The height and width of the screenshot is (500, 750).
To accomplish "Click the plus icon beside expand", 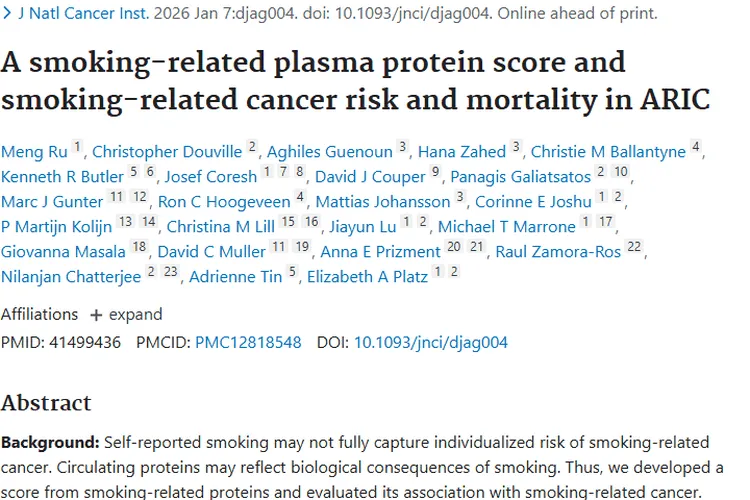I will click(96, 314).
